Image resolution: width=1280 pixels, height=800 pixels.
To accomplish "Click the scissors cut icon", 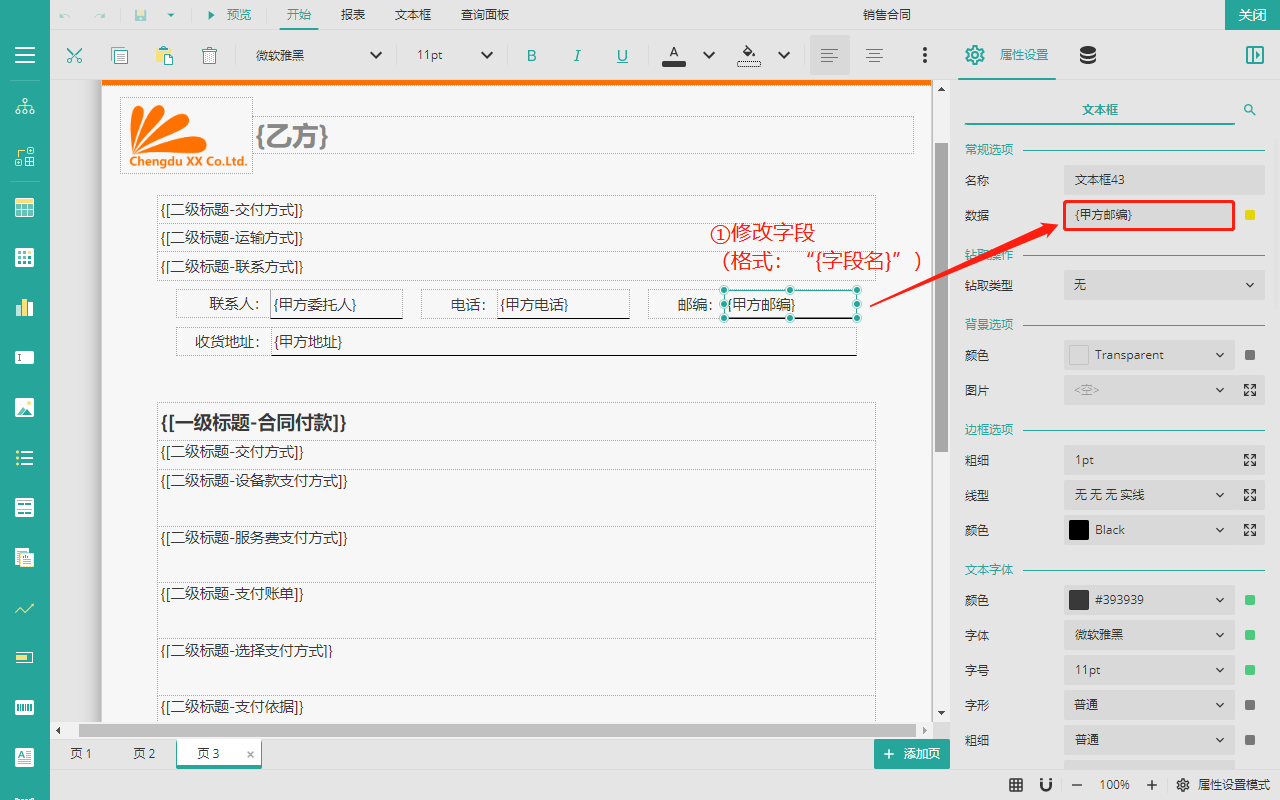I will click(x=74, y=56).
